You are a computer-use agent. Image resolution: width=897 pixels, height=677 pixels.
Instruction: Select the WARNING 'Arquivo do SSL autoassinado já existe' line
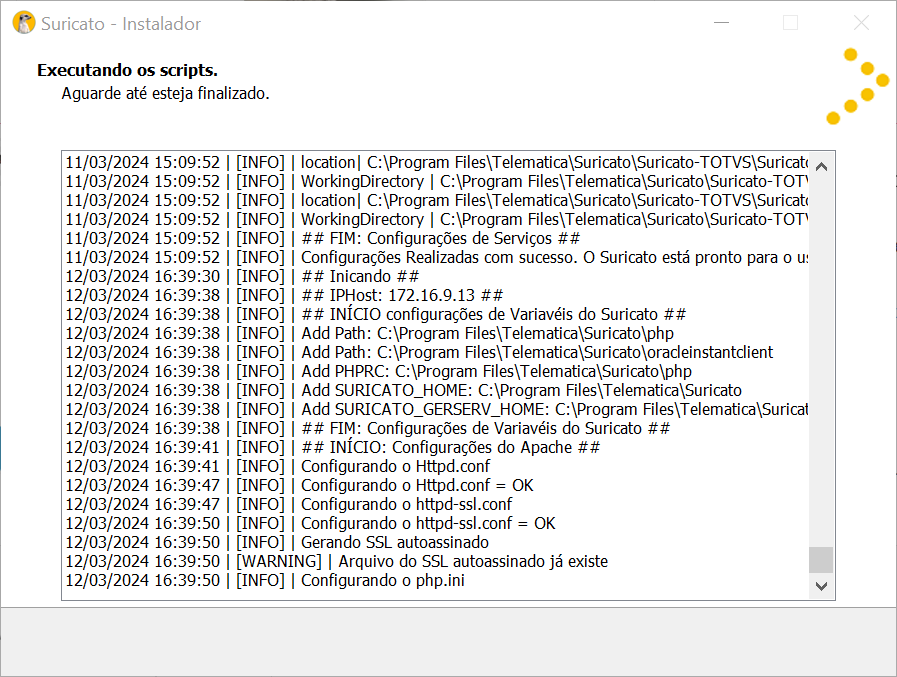tap(336, 561)
